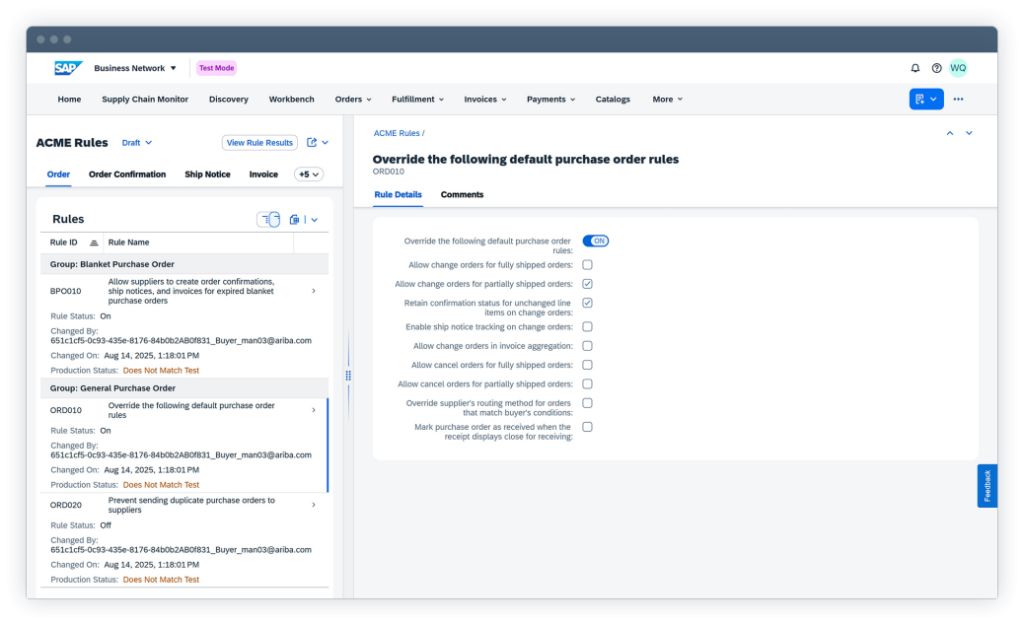Uncheck Allow change orders for partially shipped orders
This screenshot has width=1024, height=625.
click(587, 283)
